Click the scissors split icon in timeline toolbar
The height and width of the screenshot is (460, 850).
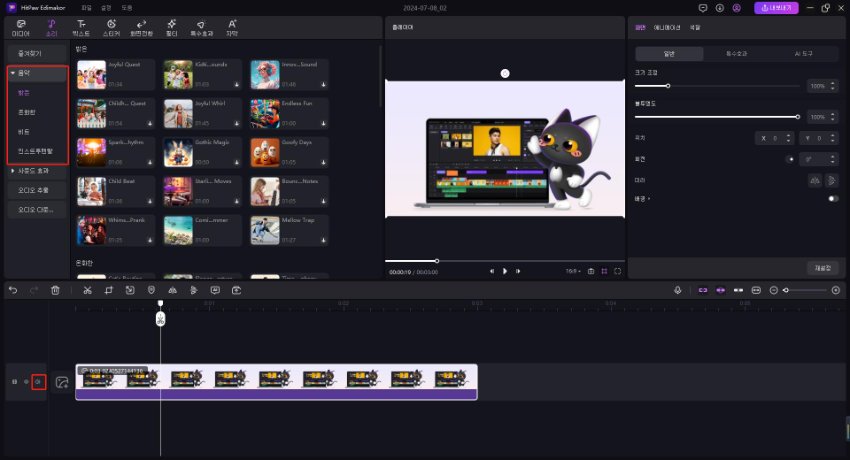(x=87, y=290)
